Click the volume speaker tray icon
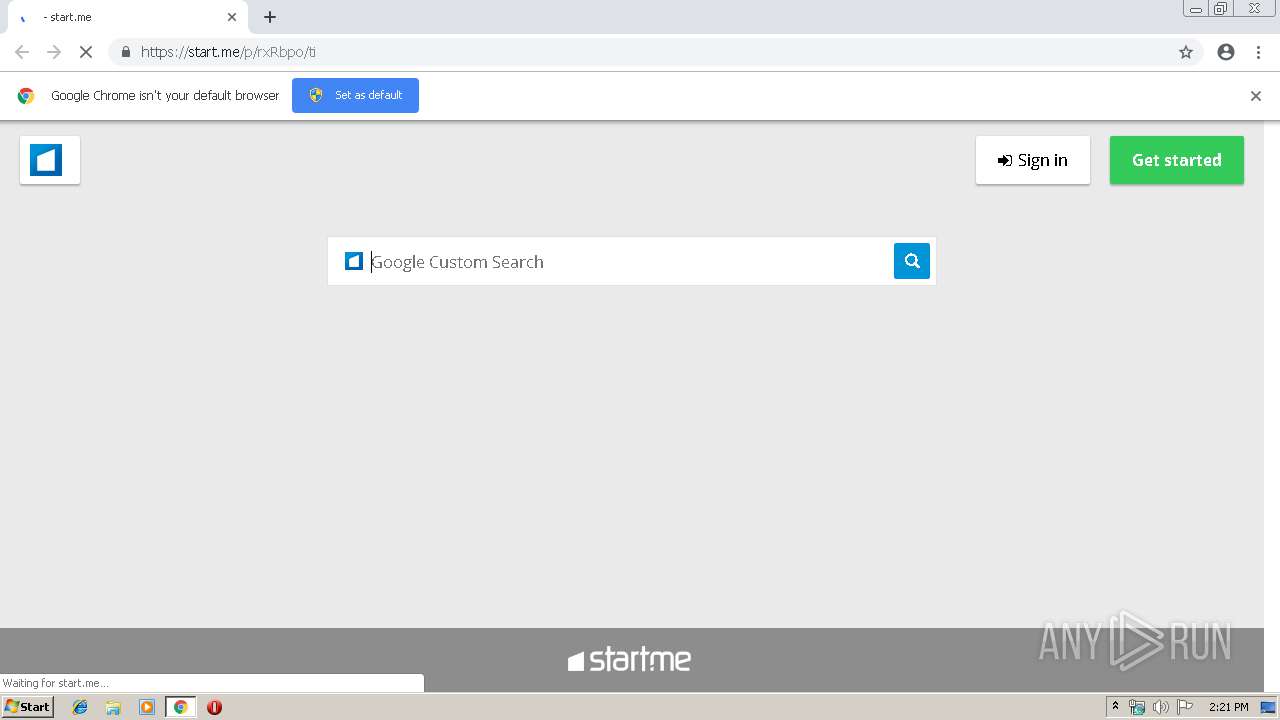 click(x=1160, y=707)
